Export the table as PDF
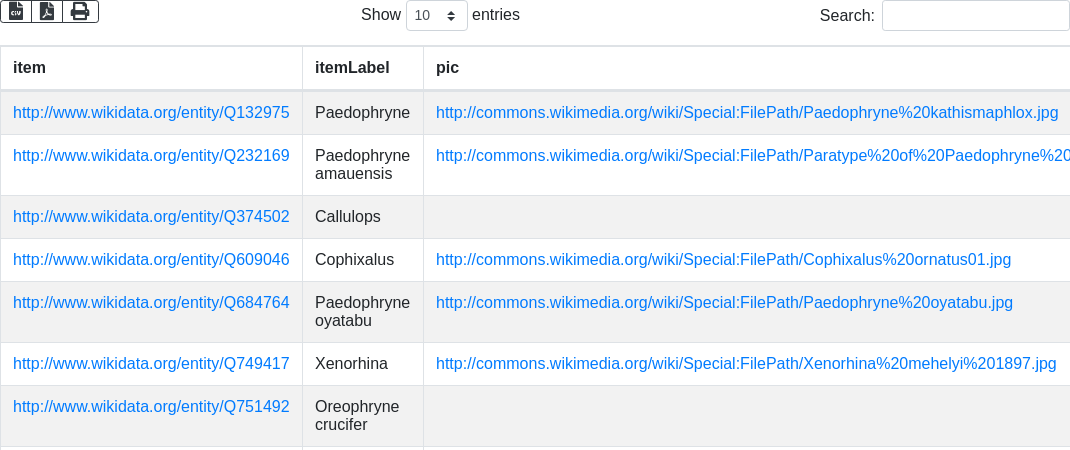 pyautogui.click(x=47, y=11)
